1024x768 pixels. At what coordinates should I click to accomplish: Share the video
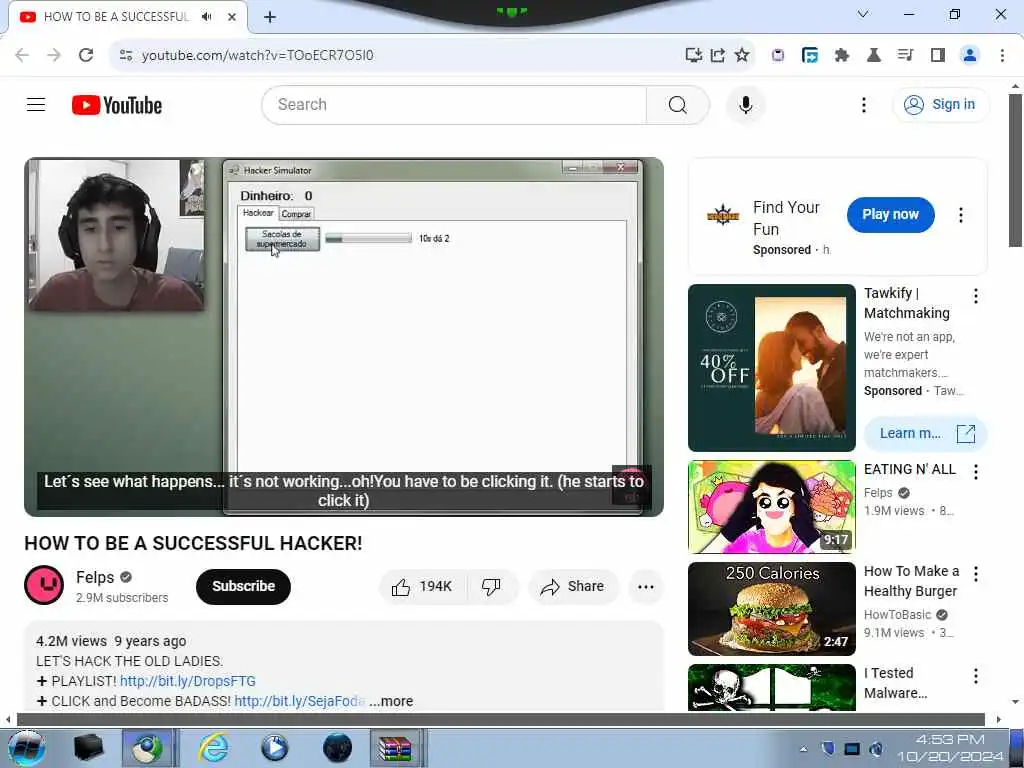[572, 586]
